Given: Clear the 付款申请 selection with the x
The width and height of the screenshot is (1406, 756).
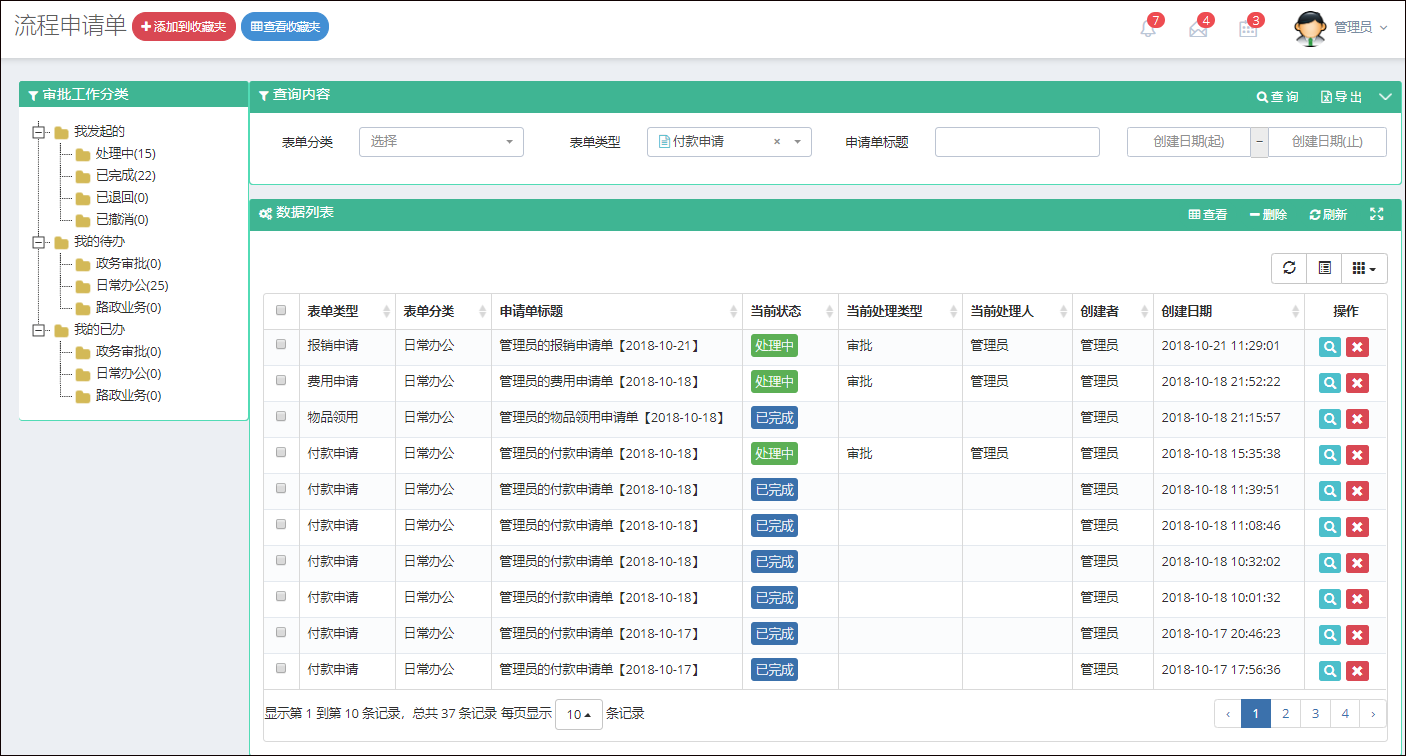Looking at the screenshot, I should point(777,142).
